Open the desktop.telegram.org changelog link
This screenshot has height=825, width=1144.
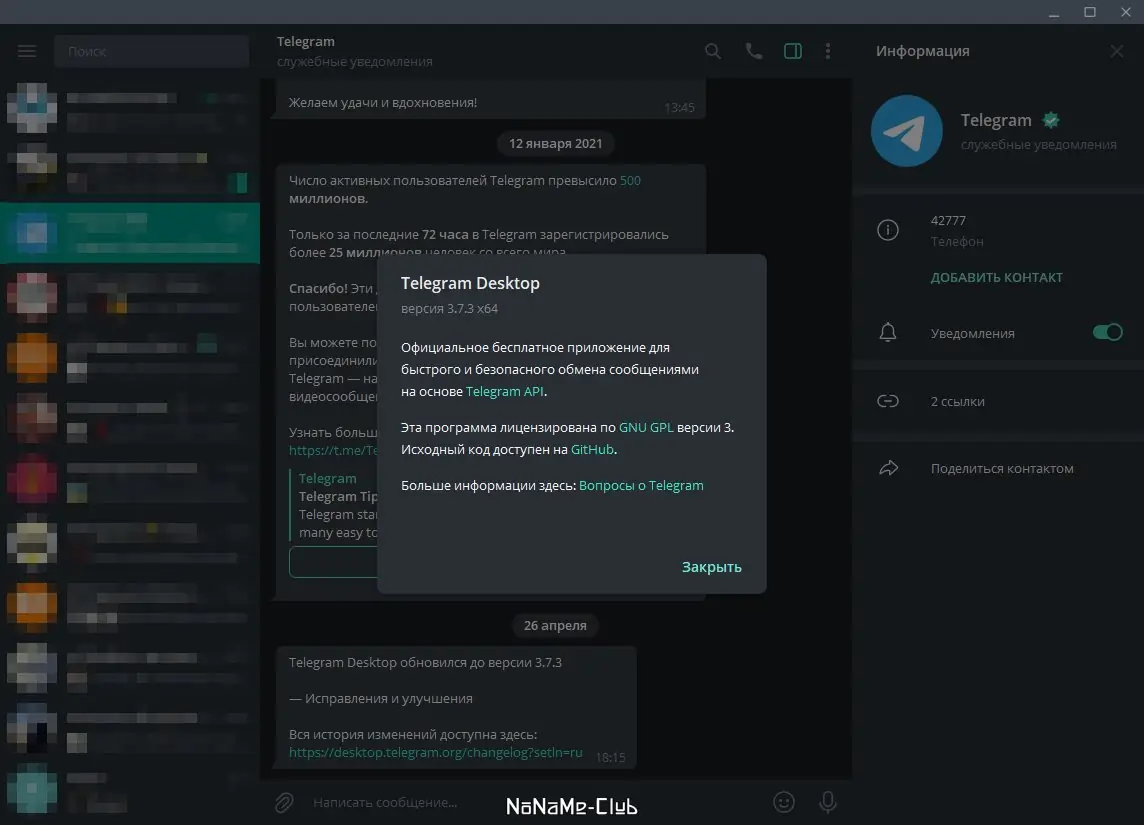click(436, 752)
